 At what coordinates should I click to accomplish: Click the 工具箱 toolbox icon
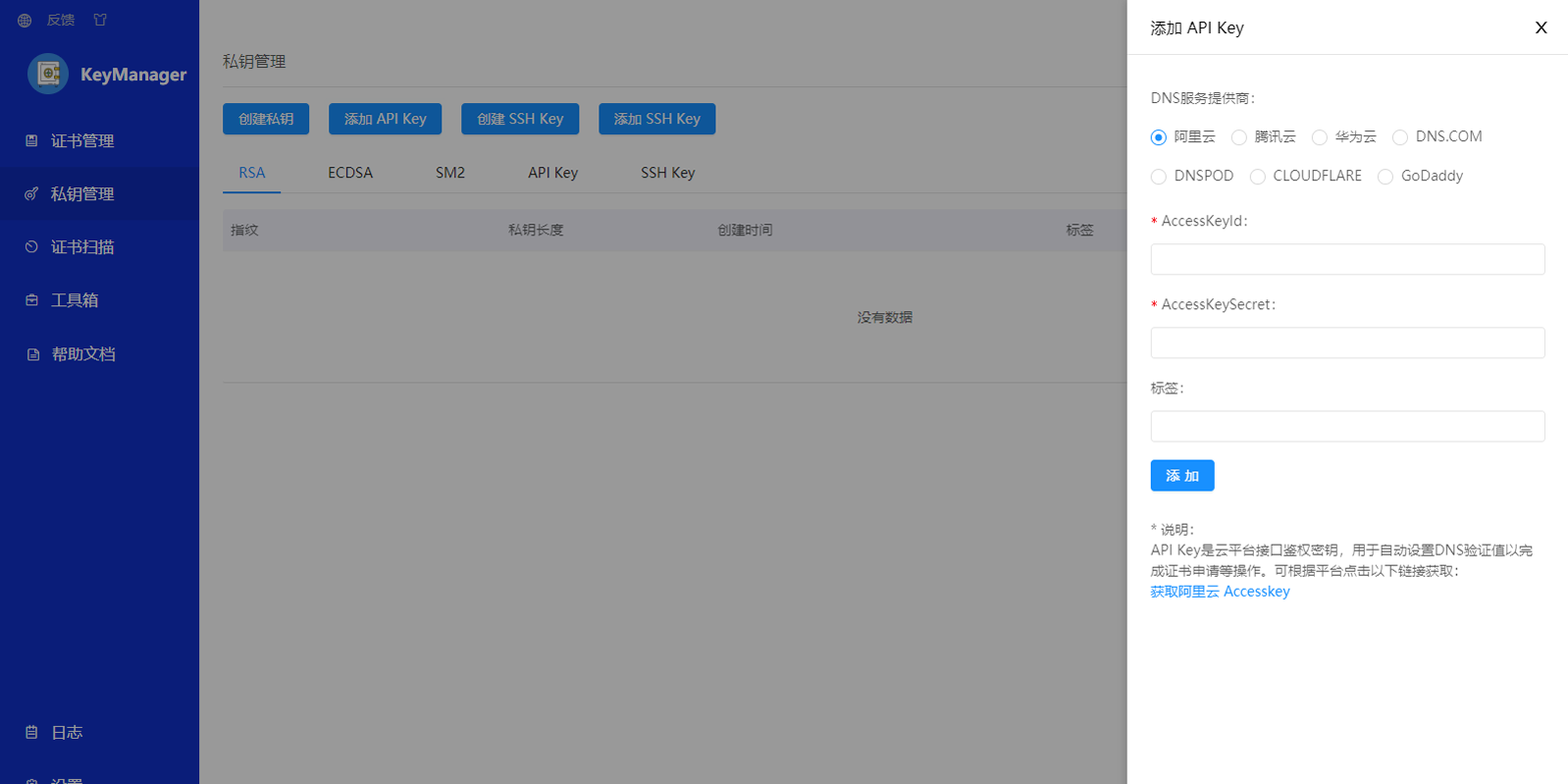pos(31,300)
